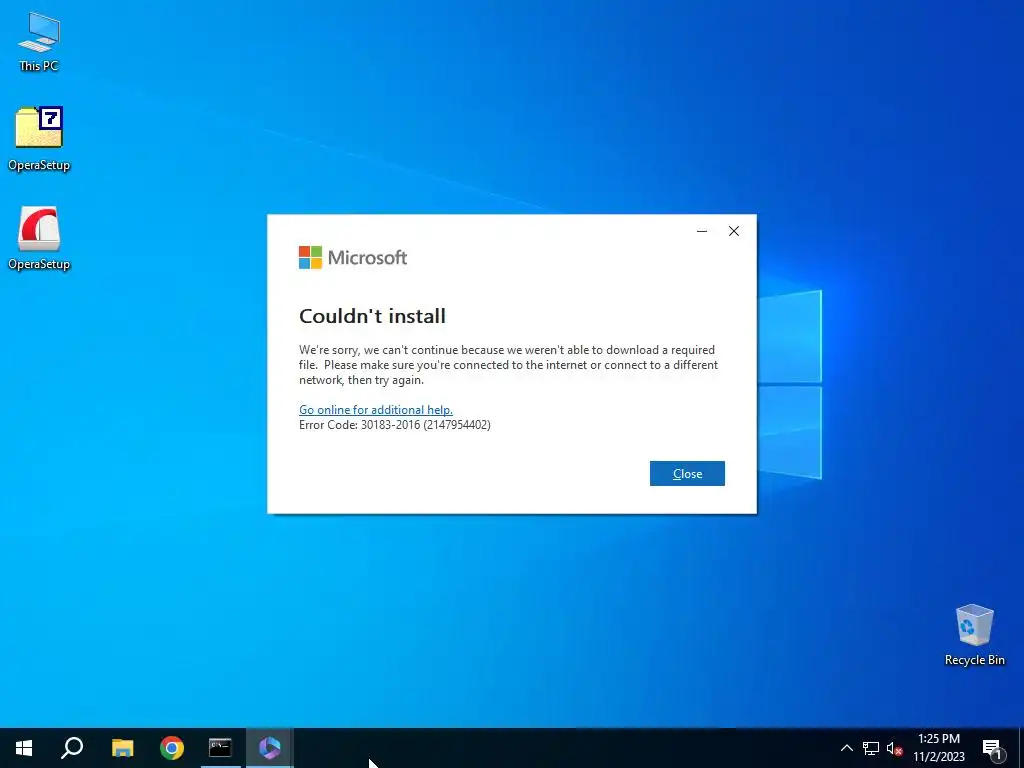Open taskbar Search
The width and height of the screenshot is (1024, 768).
coord(72,748)
